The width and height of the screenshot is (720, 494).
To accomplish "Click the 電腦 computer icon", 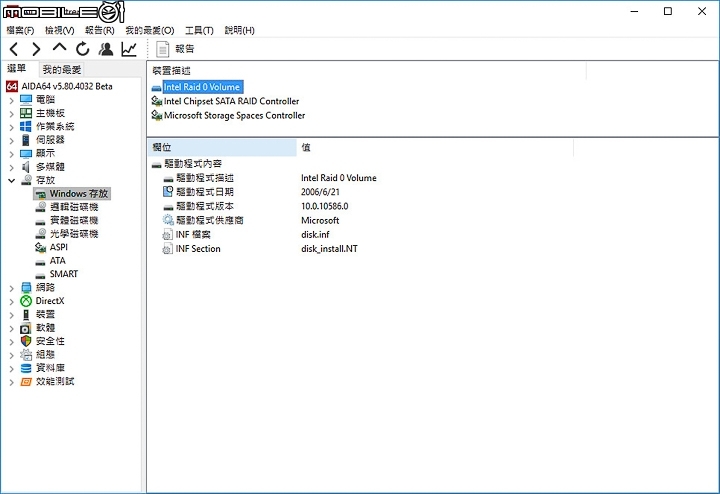I will (x=26, y=100).
